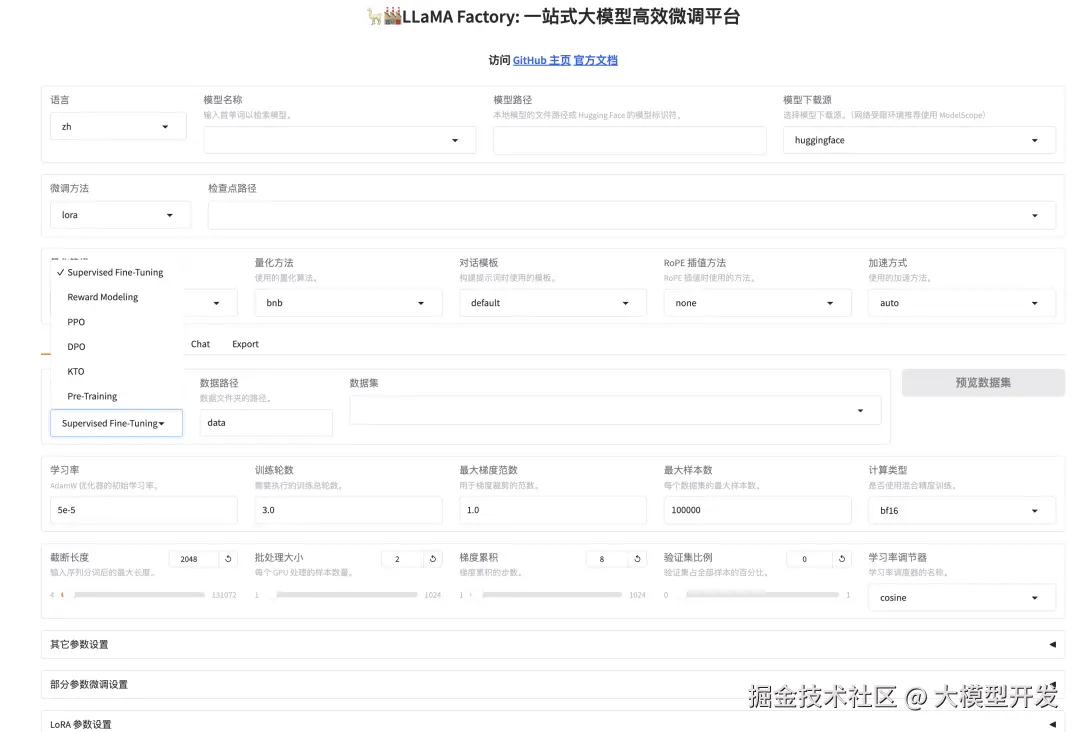The image size is (1080, 732).
Task: Click the 预览数据集 button
Action: [983, 382]
